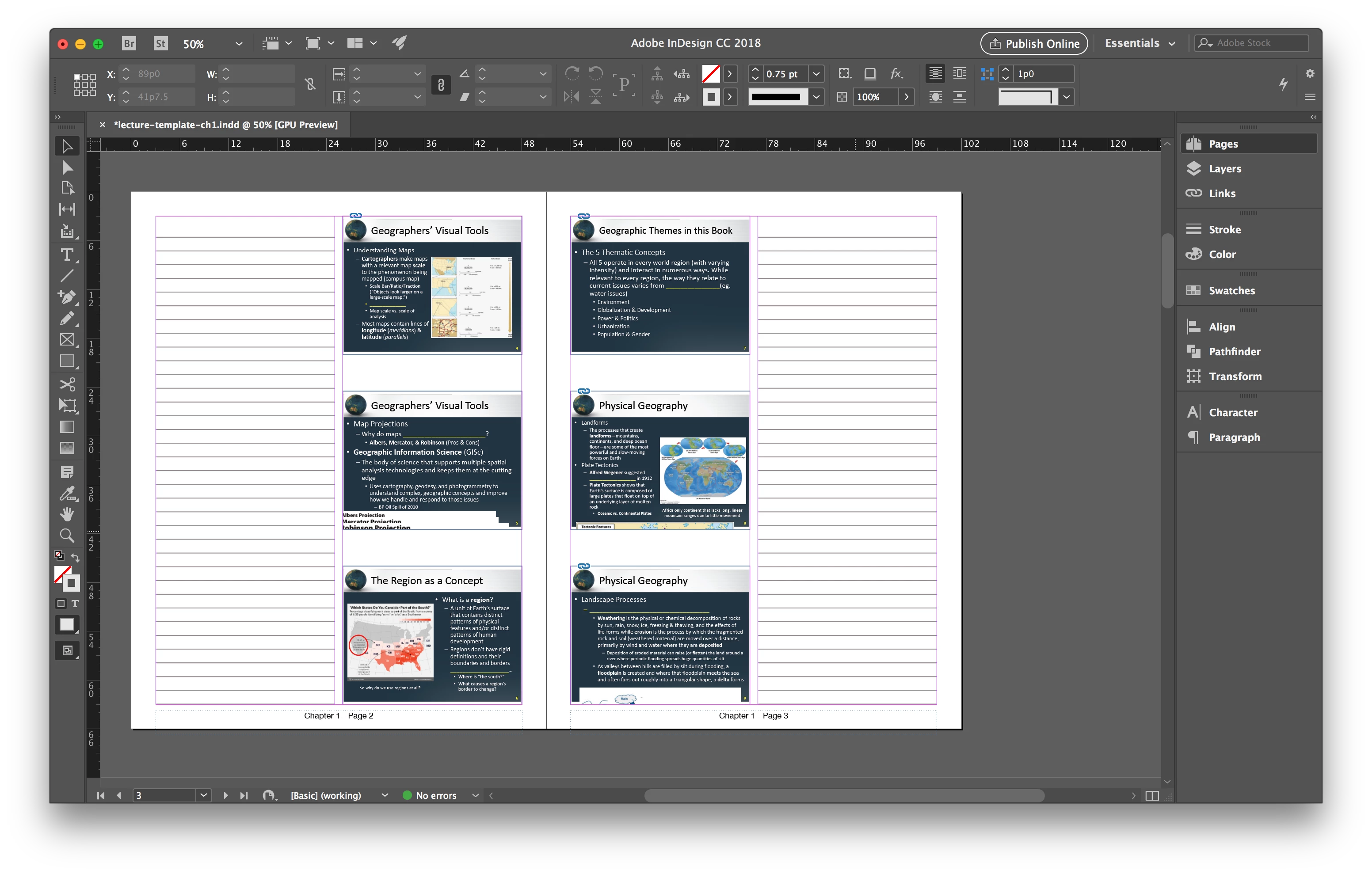Select the Hand tool
The image size is (1372, 874).
click(x=67, y=514)
